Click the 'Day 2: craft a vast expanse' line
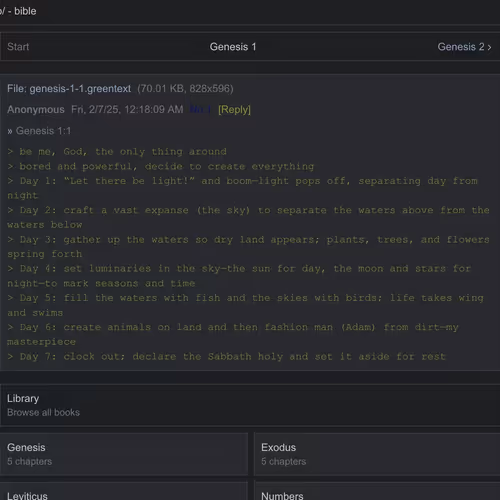 (248, 217)
